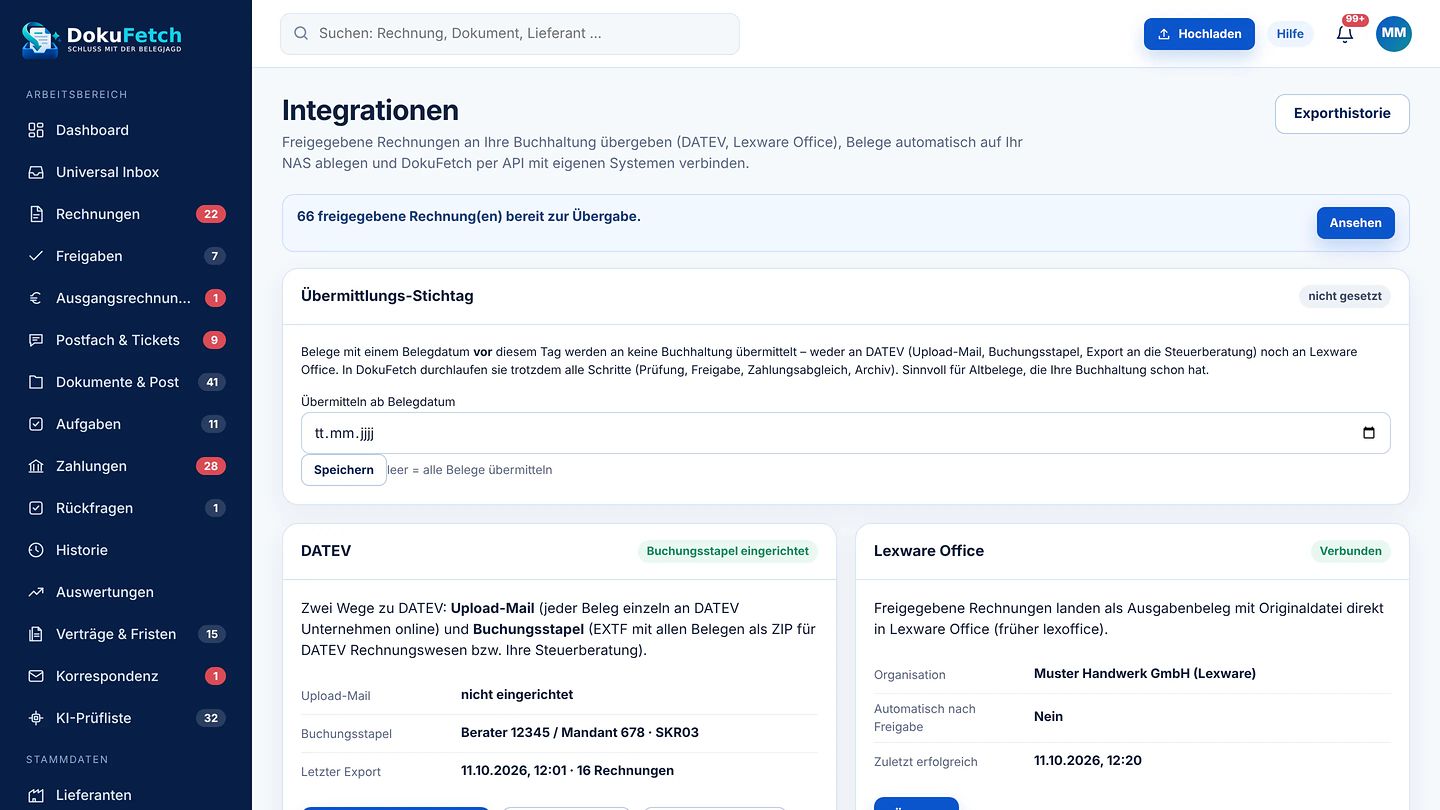Click the Lexware 'Zuletzt erfolgreich' value 11.10.2026, 12:20

click(x=1088, y=760)
